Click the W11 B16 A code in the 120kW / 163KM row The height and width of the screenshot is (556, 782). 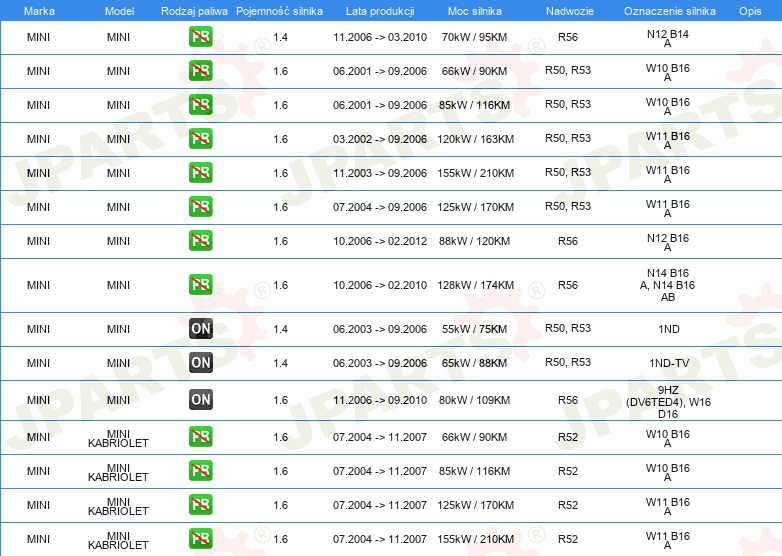point(668,140)
